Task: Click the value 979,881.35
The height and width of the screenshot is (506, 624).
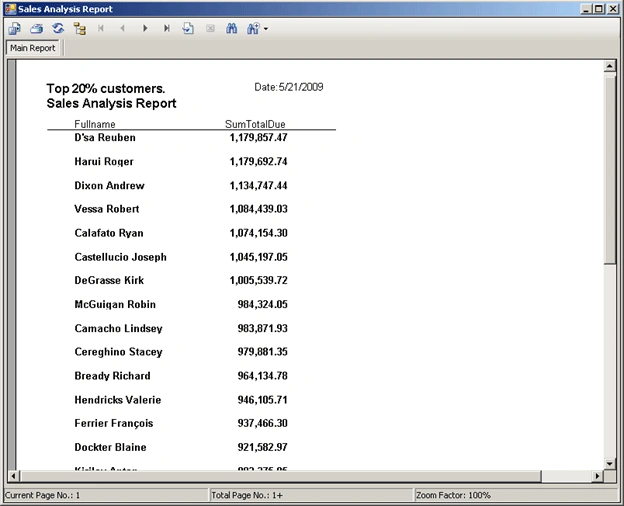Action: tap(263, 352)
